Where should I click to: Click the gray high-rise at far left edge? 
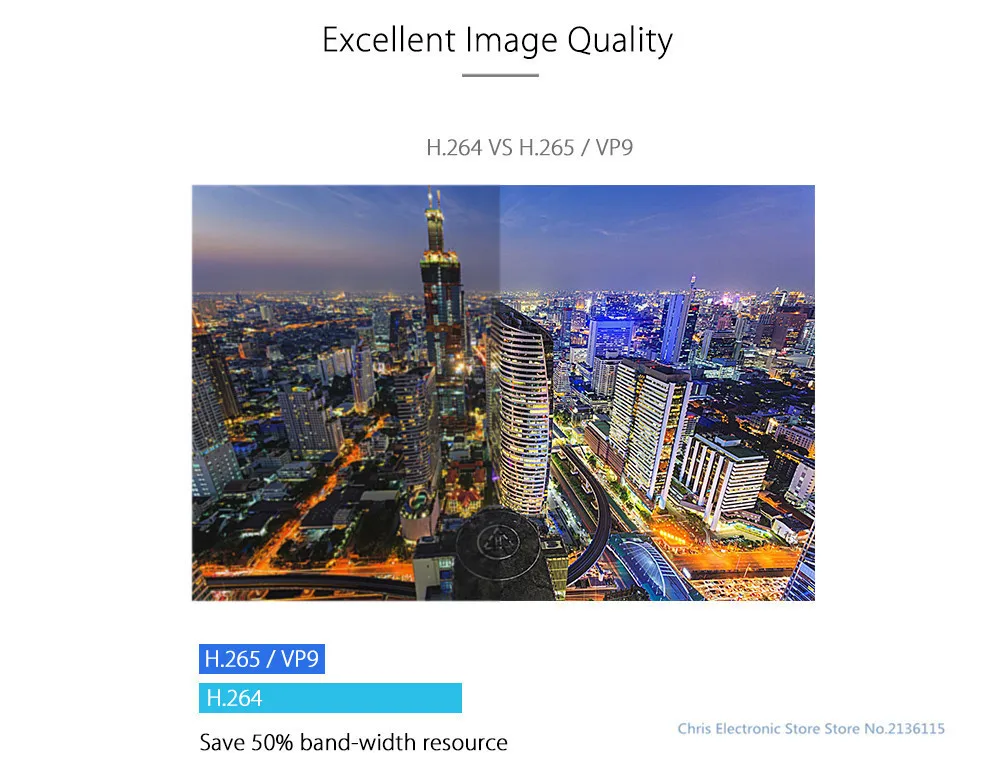pos(210,415)
